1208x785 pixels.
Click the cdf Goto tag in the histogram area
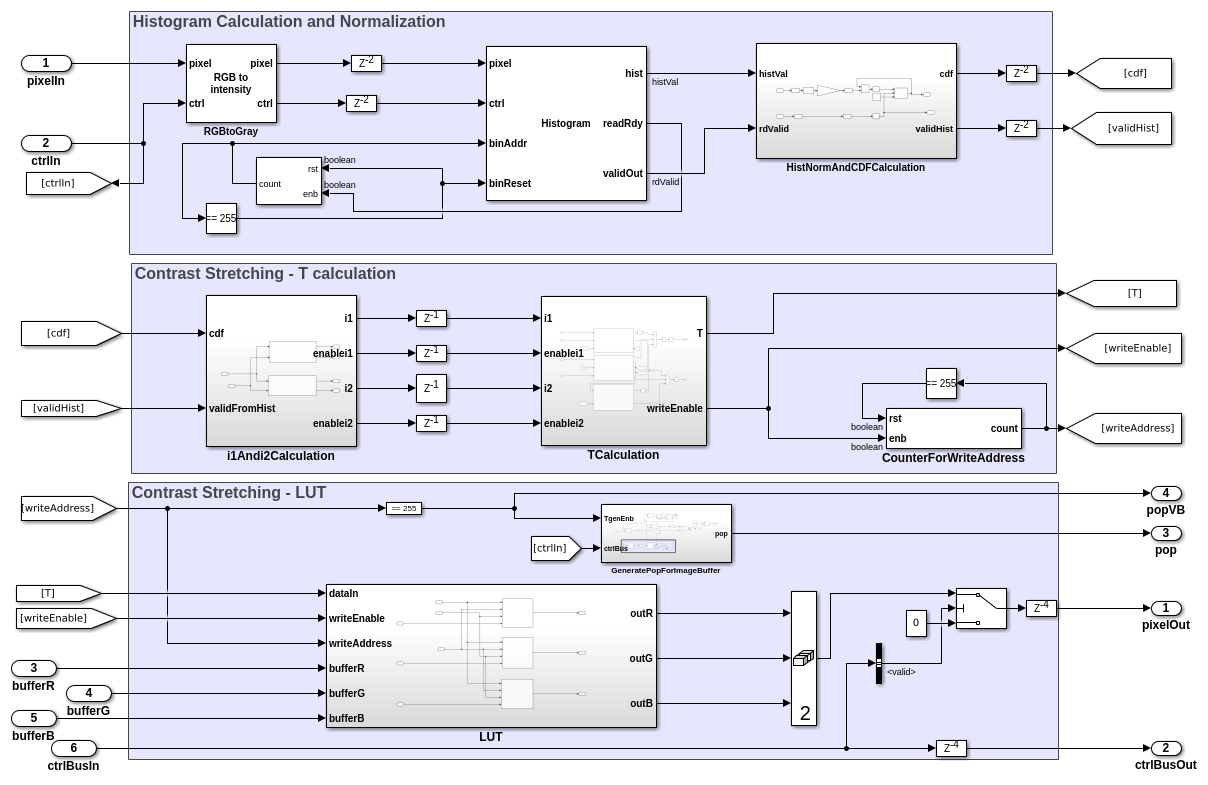pyautogui.click(x=1123, y=73)
